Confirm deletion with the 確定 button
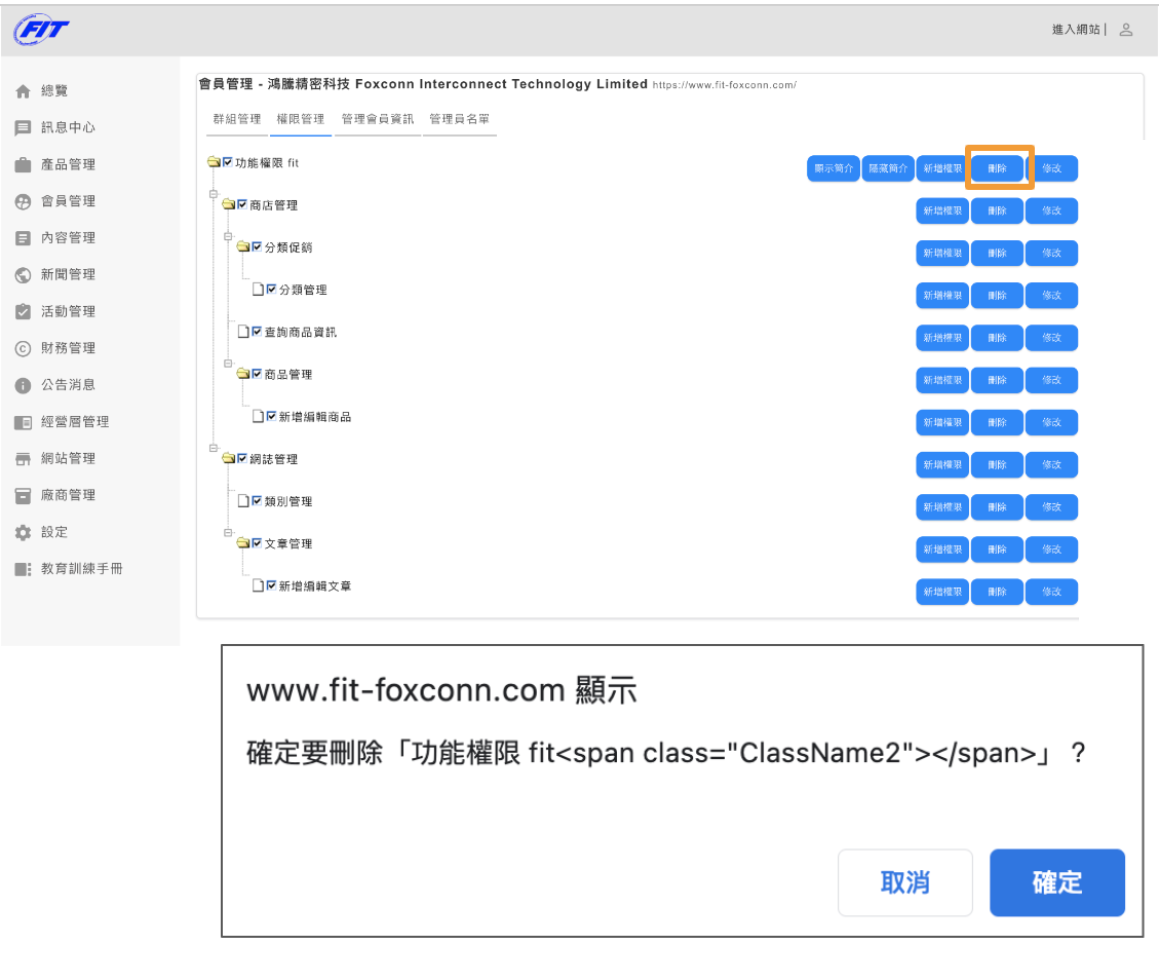 [1057, 882]
